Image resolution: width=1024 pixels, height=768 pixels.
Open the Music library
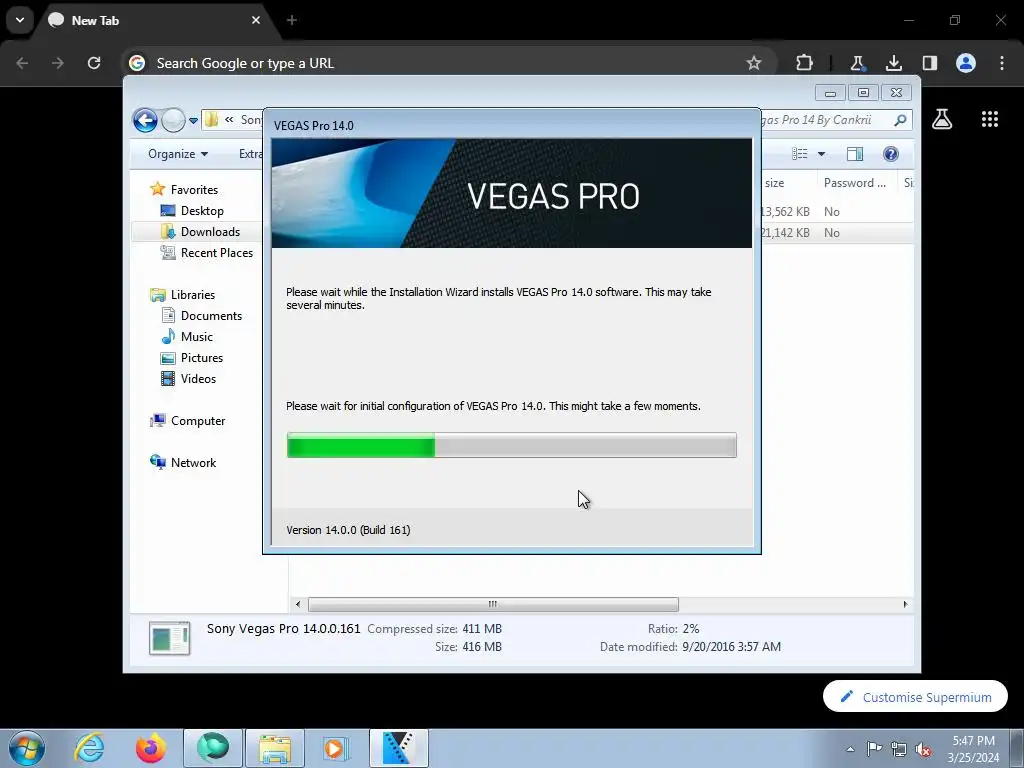[x=197, y=337]
